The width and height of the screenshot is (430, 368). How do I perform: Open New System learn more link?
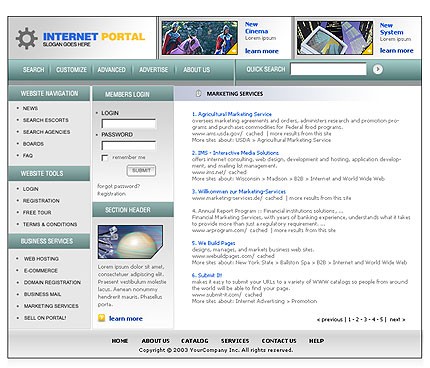(397, 50)
